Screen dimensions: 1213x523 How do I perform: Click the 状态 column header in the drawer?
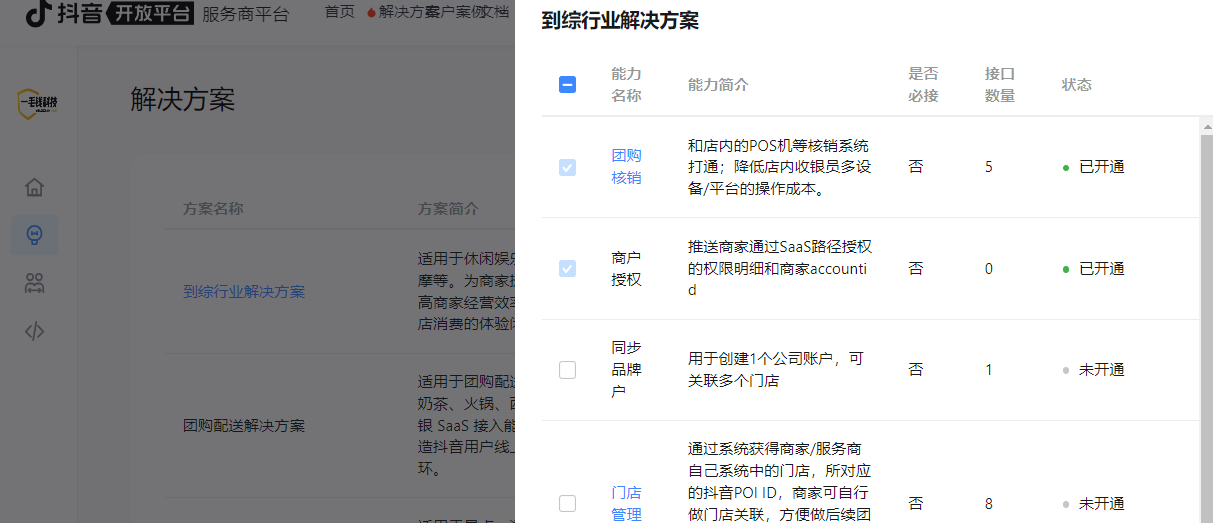[1077, 85]
